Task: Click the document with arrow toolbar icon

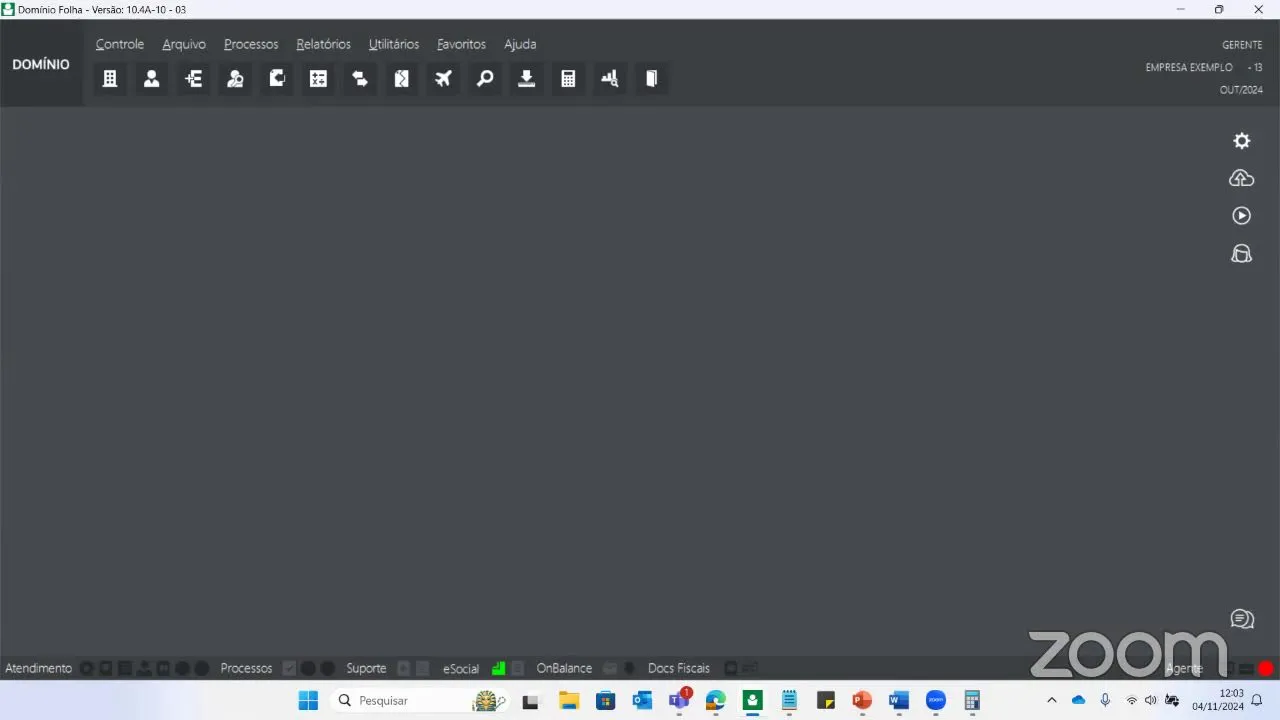Action: tap(277, 79)
